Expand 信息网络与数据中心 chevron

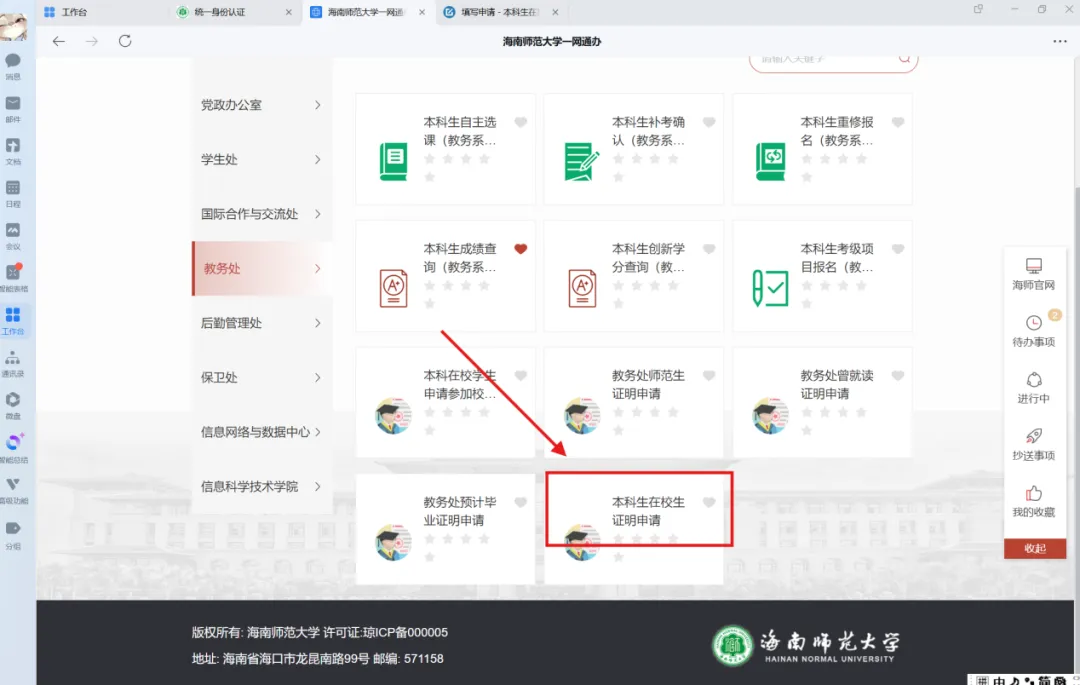318,432
